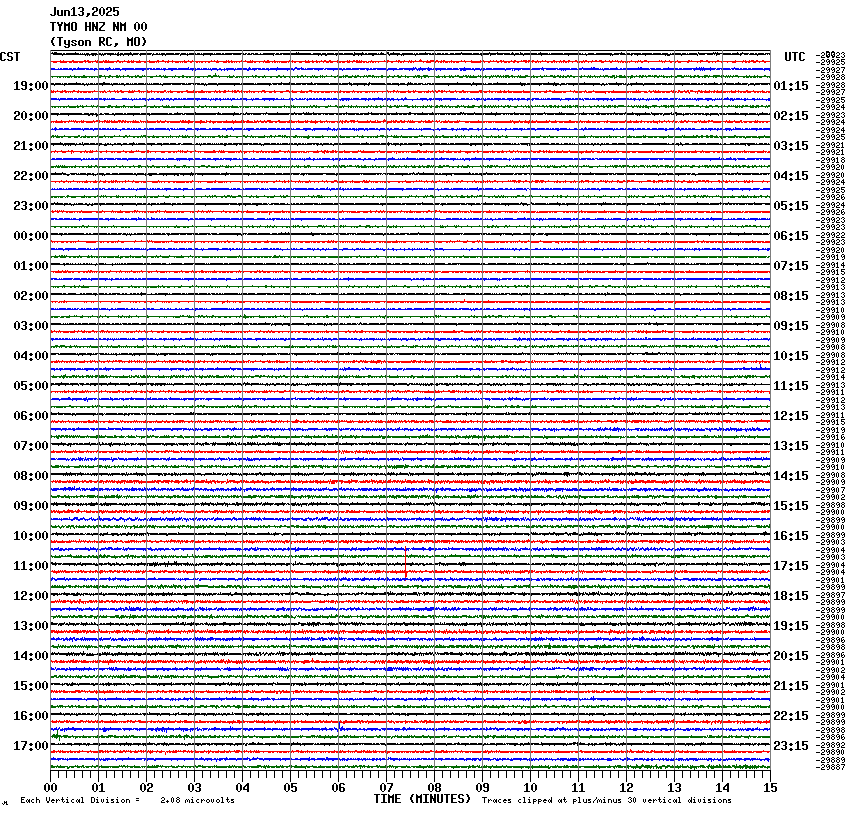Select the 01:00 CST row label

click(x=31, y=266)
